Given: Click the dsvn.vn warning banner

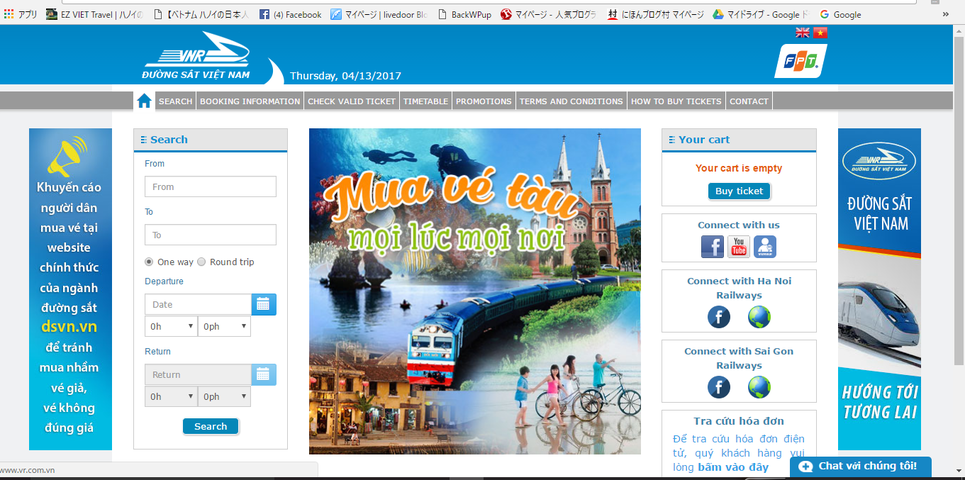Looking at the screenshot, I should [x=70, y=289].
